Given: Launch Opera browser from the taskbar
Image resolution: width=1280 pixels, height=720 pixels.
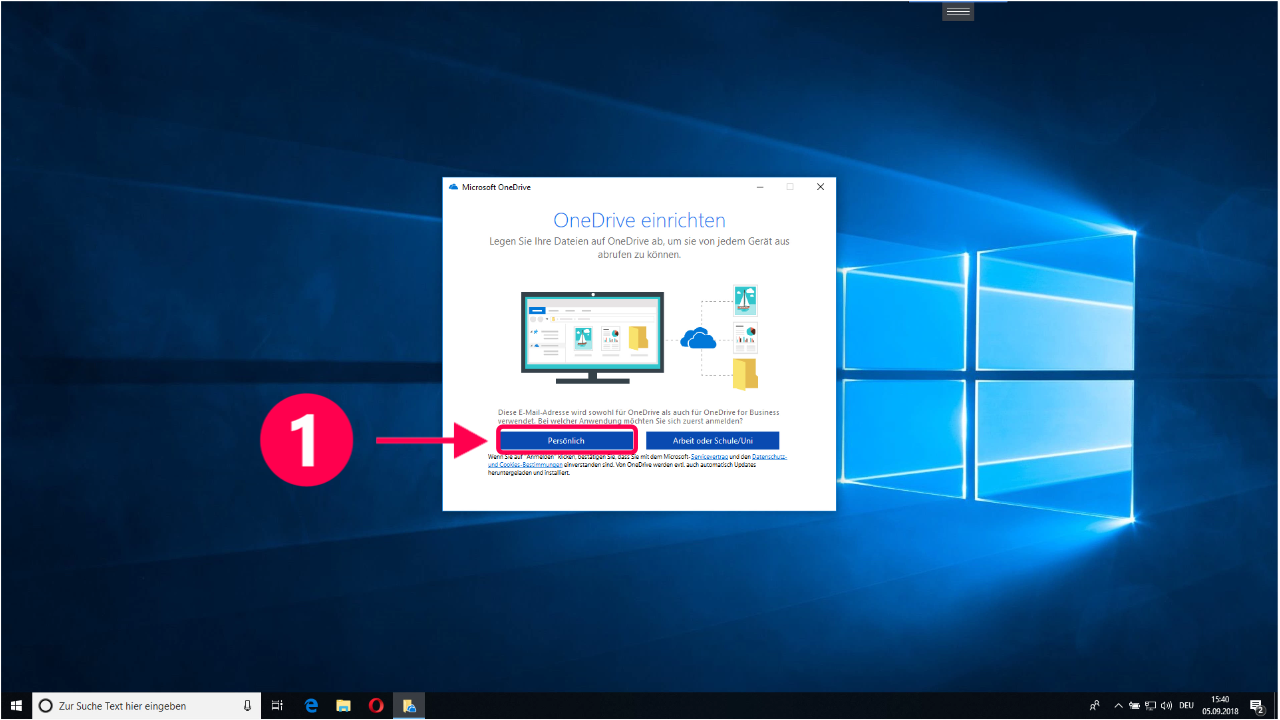Looking at the screenshot, I should click(376, 706).
